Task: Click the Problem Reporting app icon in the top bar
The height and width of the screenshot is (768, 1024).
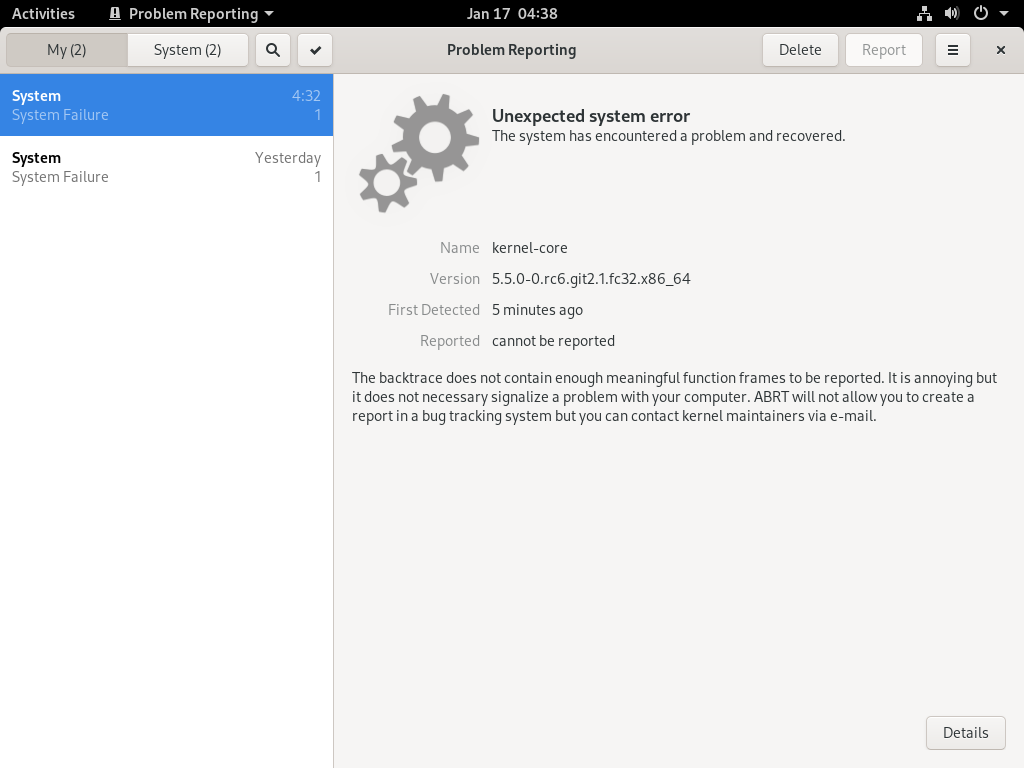Action: point(115,14)
